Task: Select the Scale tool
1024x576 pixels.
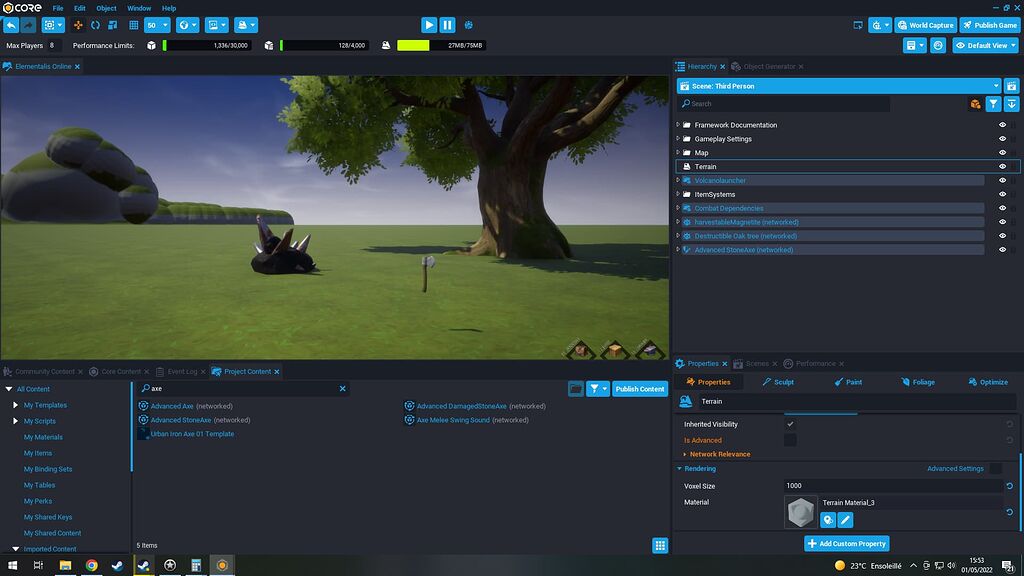Action: tap(112, 25)
